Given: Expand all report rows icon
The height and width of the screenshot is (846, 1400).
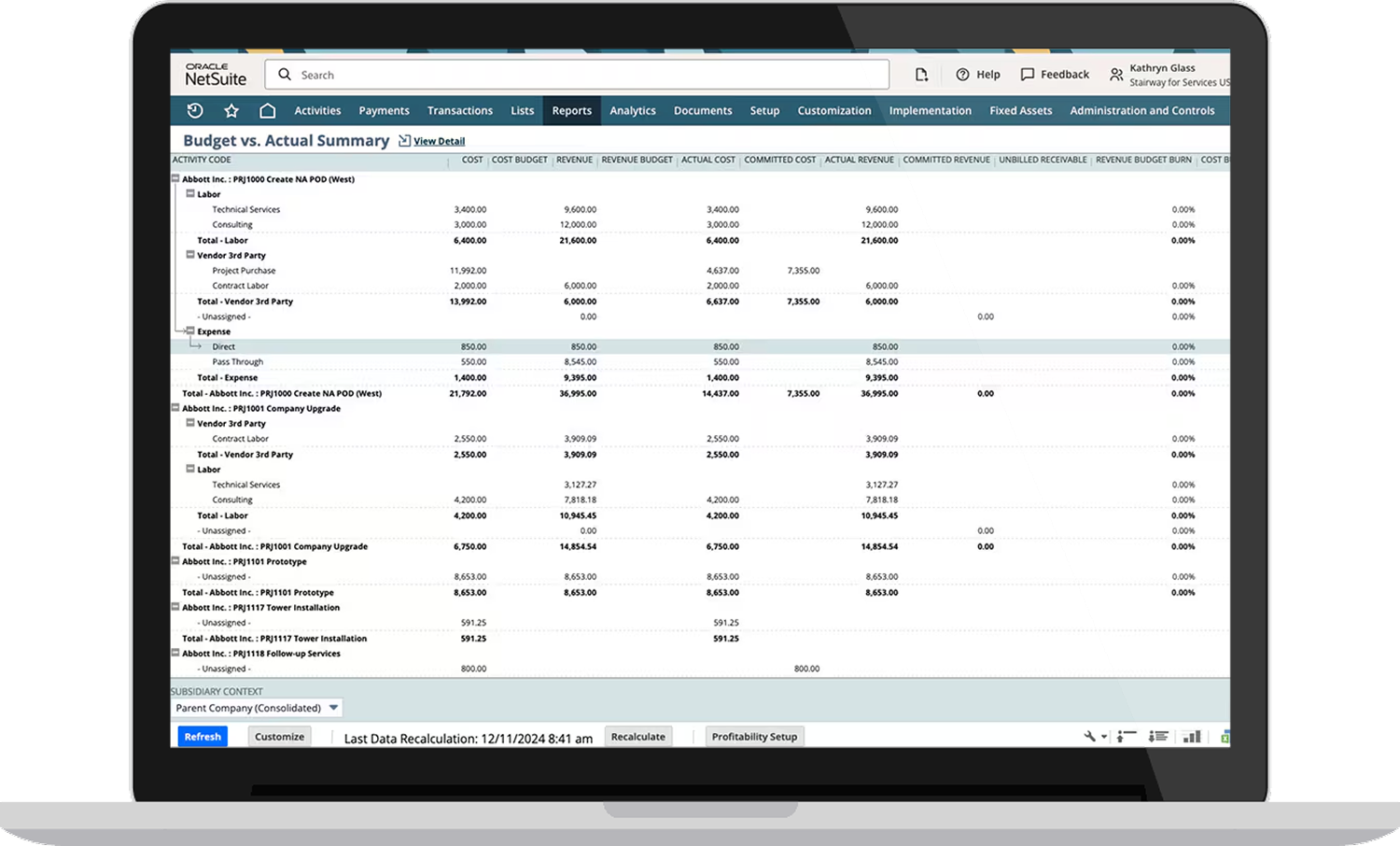Looking at the screenshot, I should pyautogui.click(x=1157, y=736).
